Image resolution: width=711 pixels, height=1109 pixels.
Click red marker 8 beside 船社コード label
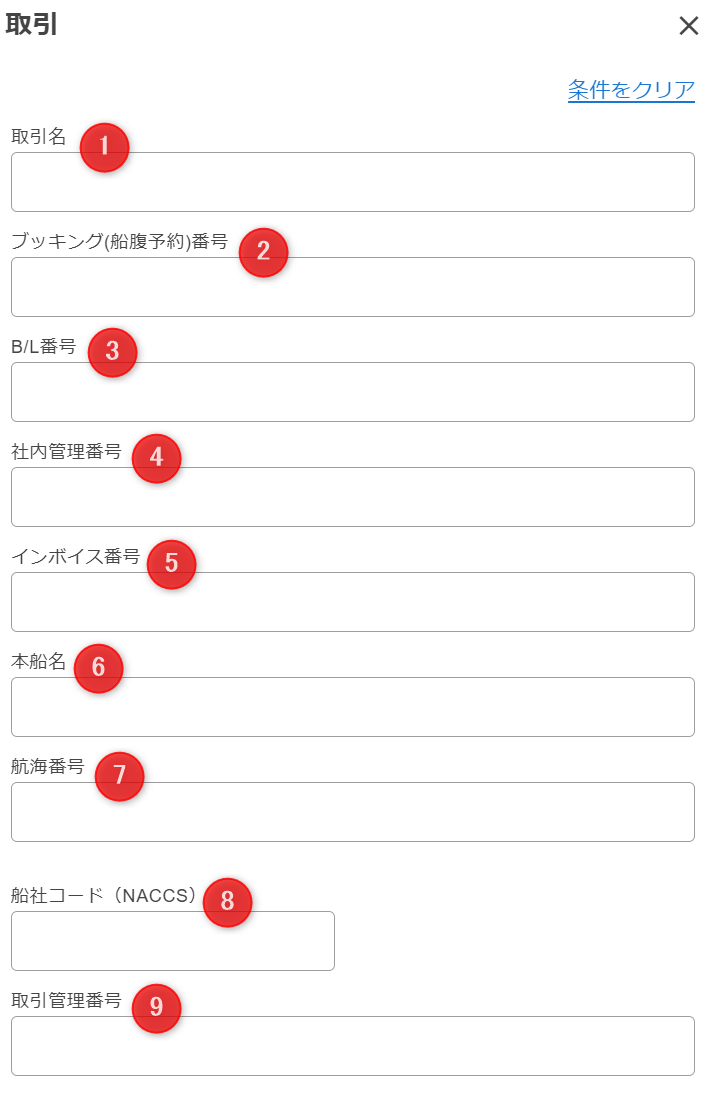coord(227,902)
